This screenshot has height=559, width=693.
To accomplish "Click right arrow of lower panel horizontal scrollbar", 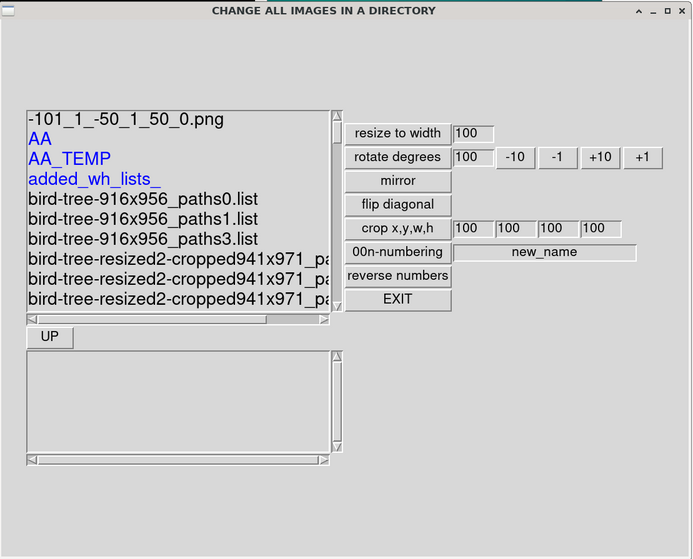I will [x=324, y=460].
